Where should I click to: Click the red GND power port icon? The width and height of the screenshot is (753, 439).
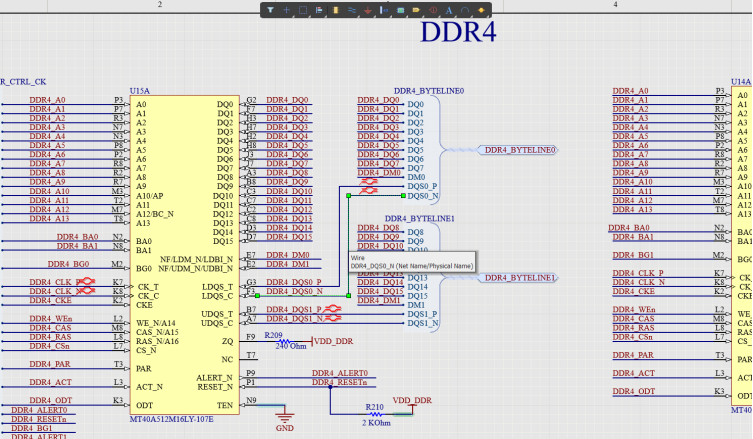tap(368, 10)
